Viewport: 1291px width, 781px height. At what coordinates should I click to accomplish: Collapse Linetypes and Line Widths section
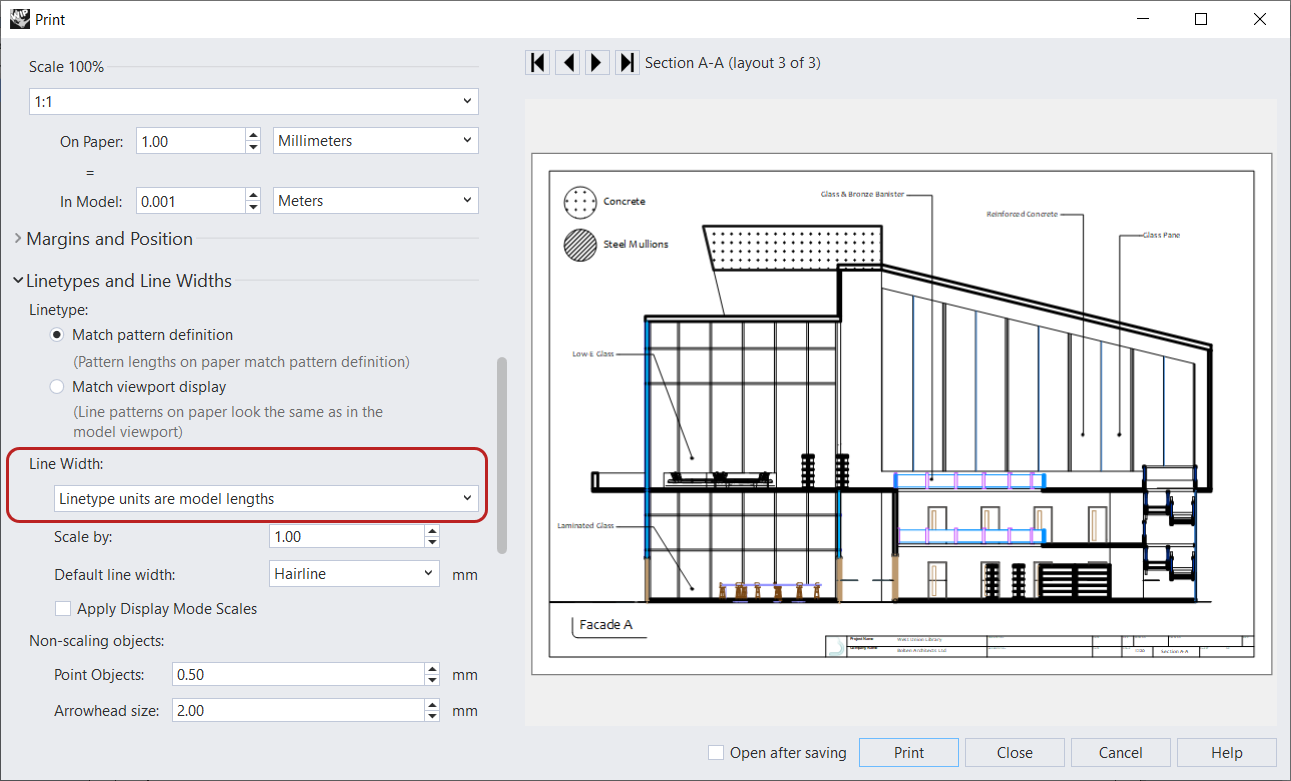[128, 281]
